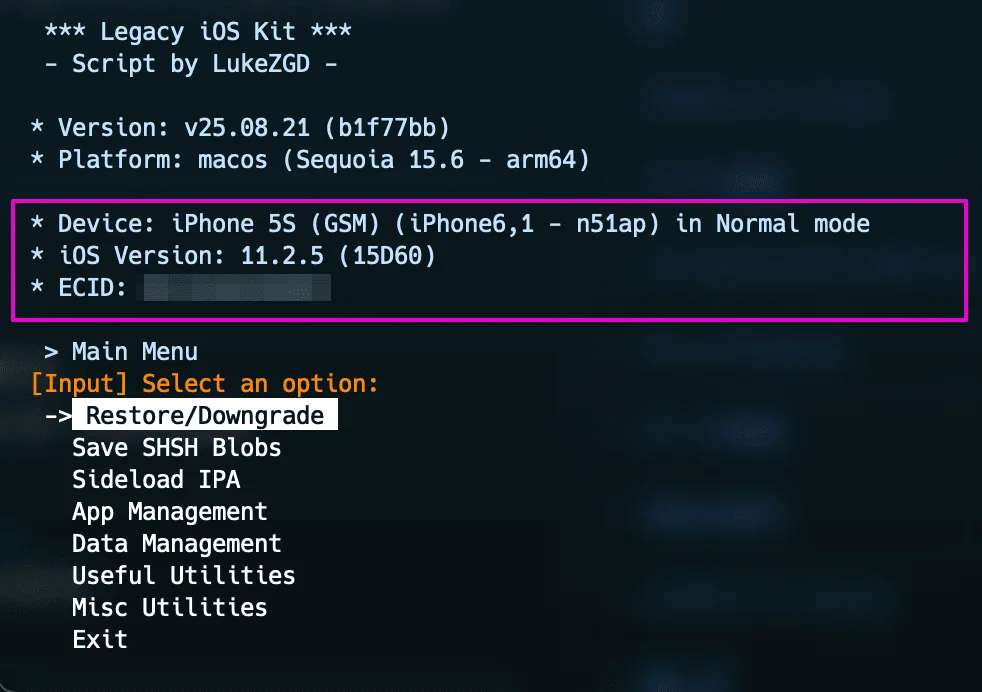The image size is (982, 692).
Task: Select the highlighted Restore/Downgrade option
Action: (x=205, y=415)
